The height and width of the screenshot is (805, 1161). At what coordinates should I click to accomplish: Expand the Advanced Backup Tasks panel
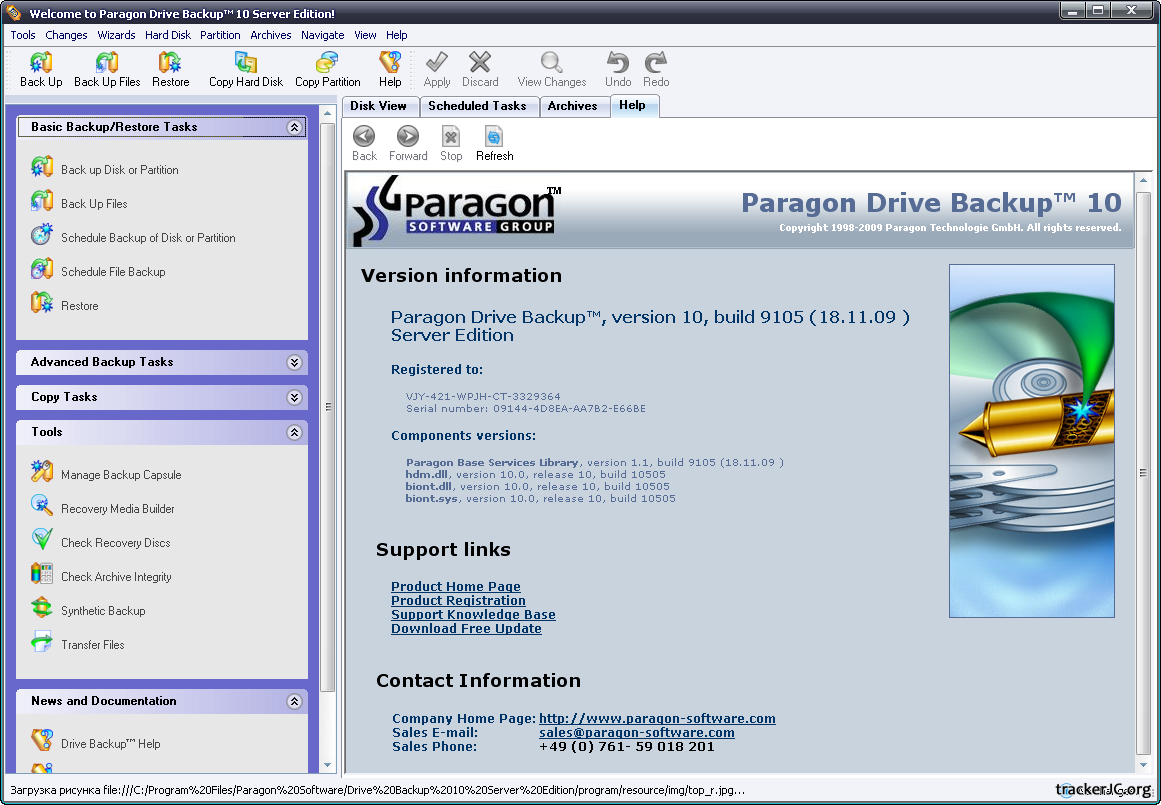click(294, 362)
